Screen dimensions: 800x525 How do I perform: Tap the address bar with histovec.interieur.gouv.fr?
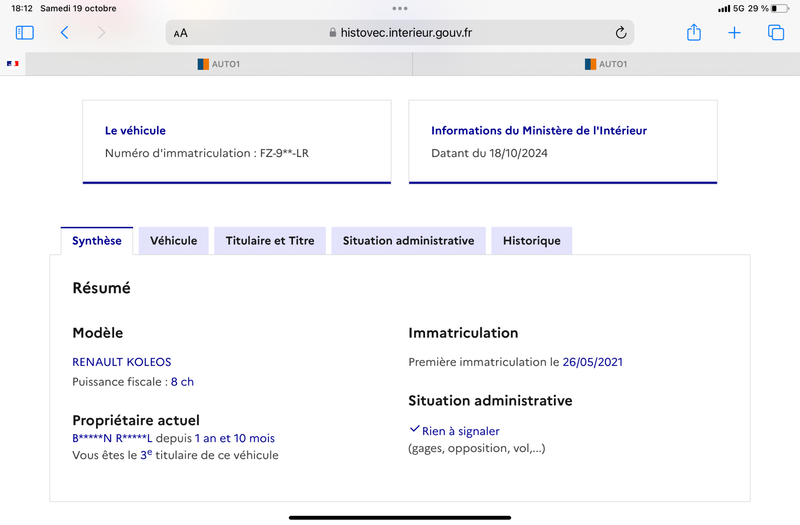pos(400,33)
